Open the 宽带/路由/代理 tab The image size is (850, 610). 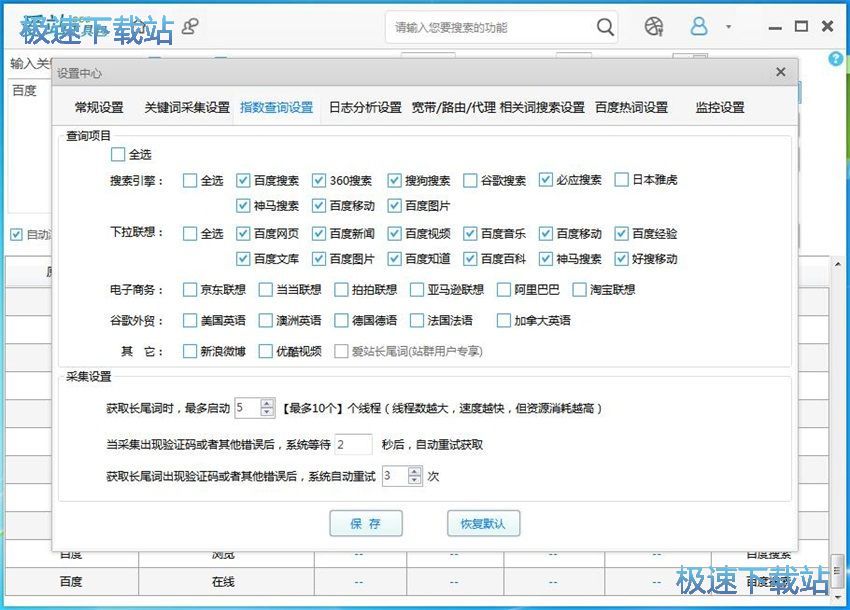tap(453, 107)
